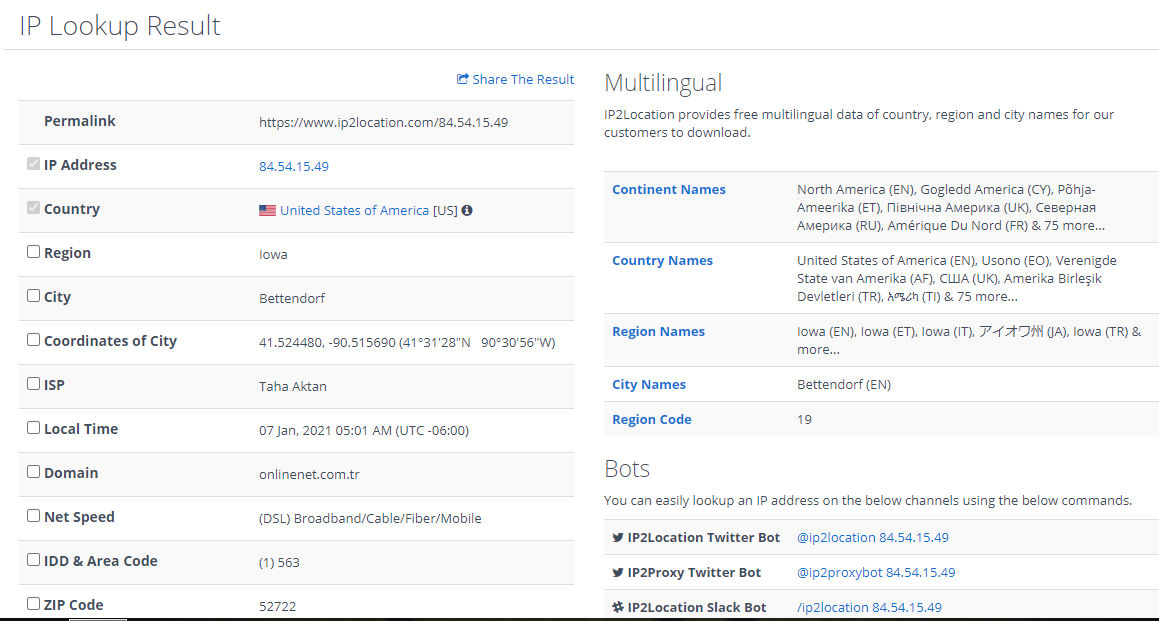Toggle the Country checkbox
Viewport: 1159px width, 621px height.
point(33,208)
